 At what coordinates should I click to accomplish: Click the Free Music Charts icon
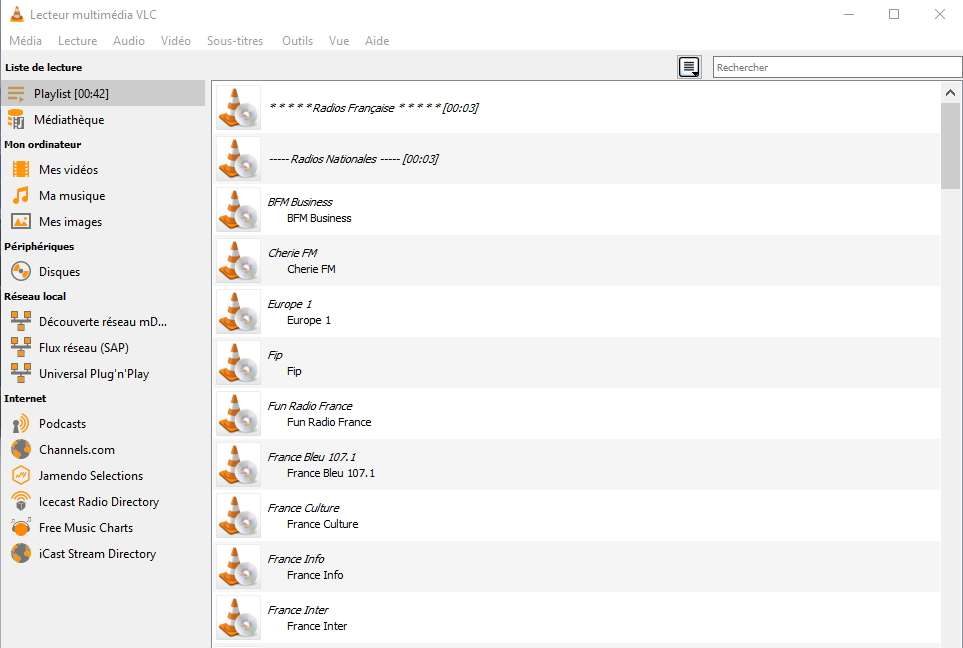click(x=21, y=528)
